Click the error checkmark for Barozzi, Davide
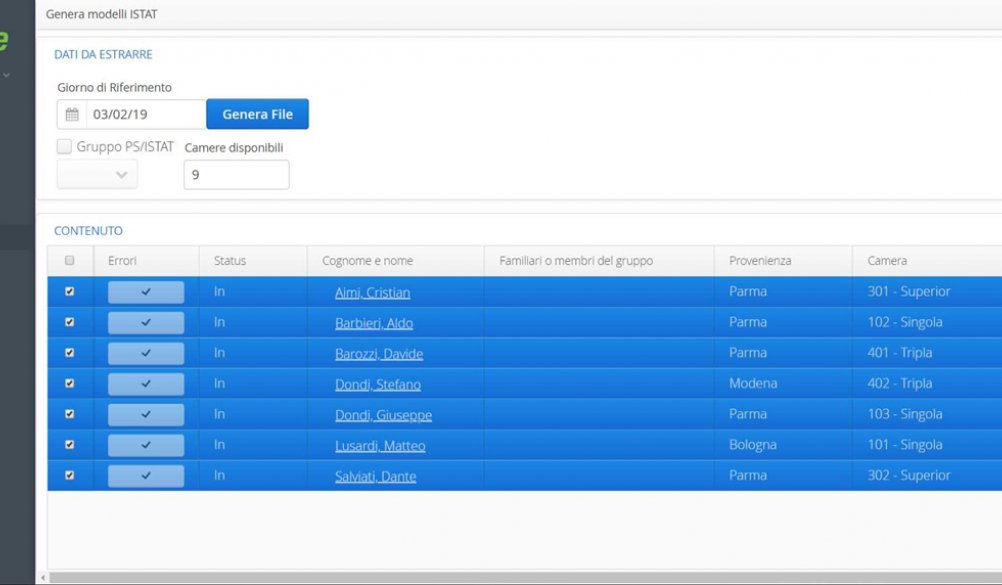Viewport: 1002px width, 585px height. pyautogui.click(x=146, y=353)
